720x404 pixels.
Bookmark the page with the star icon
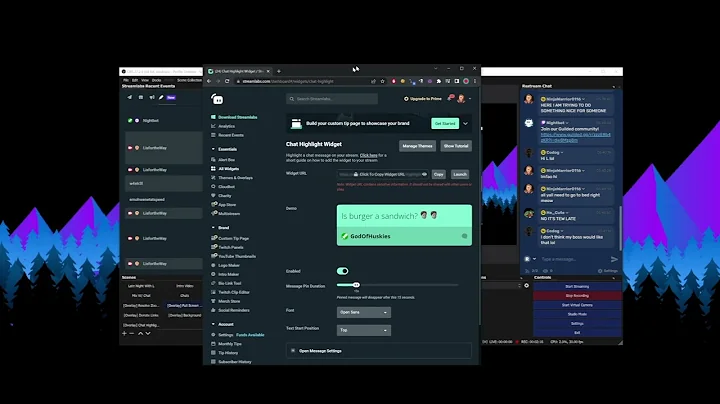coord(382,81)
